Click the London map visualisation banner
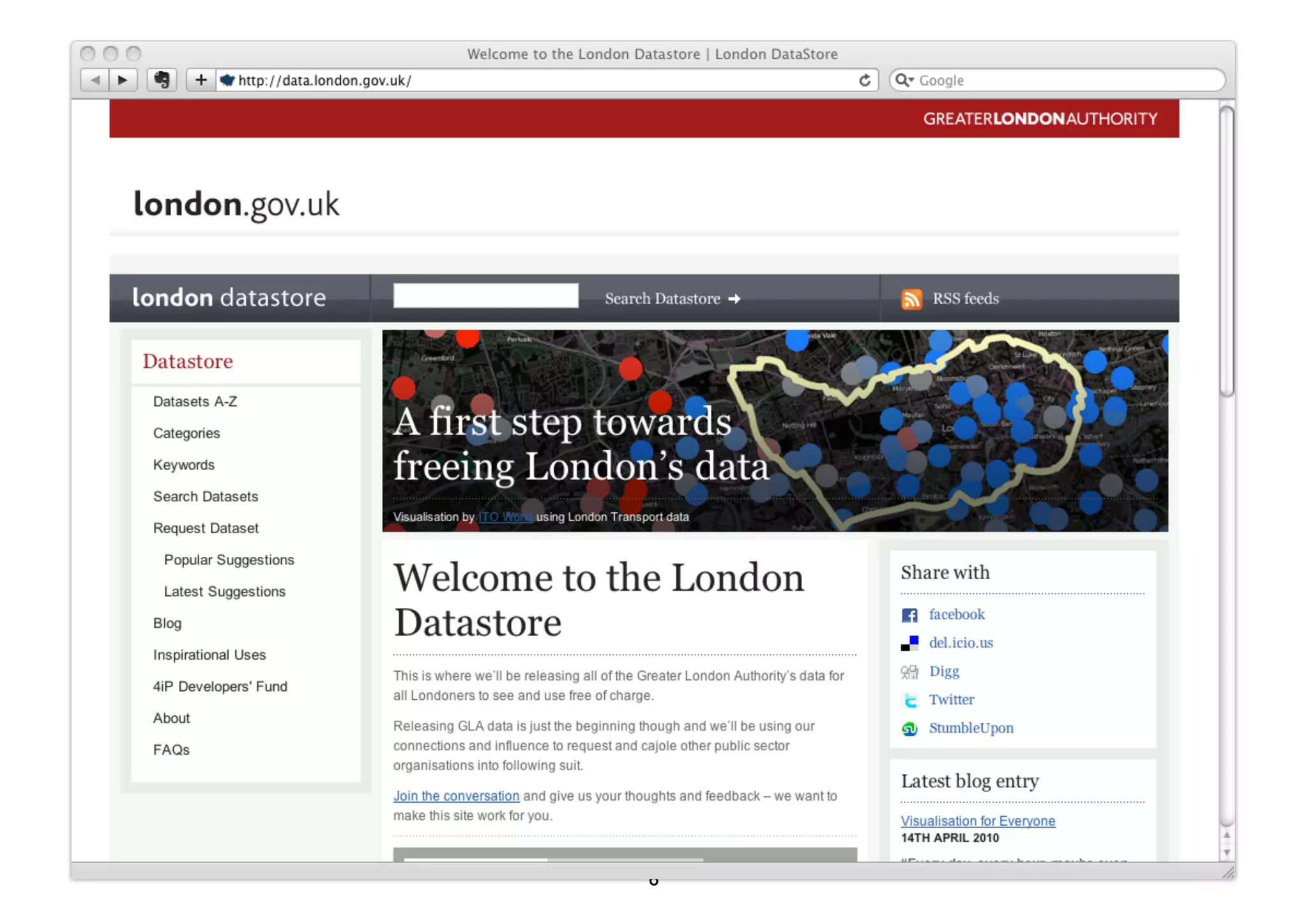1308x924 pixels. [x=958, y=434]
